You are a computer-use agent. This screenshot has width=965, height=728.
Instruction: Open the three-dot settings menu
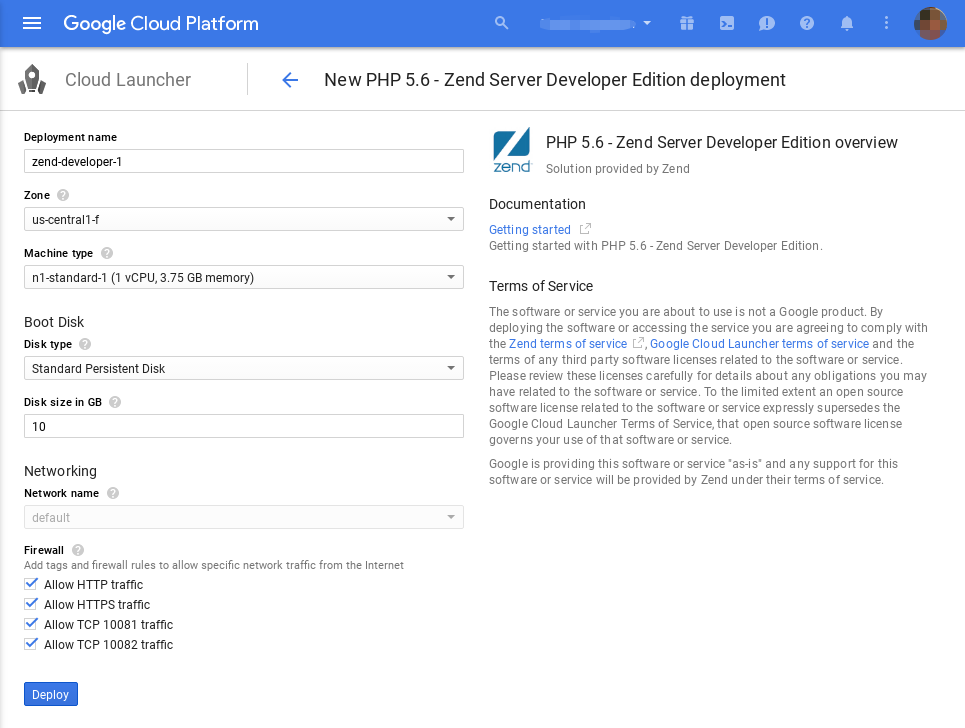tap(886, 23)
